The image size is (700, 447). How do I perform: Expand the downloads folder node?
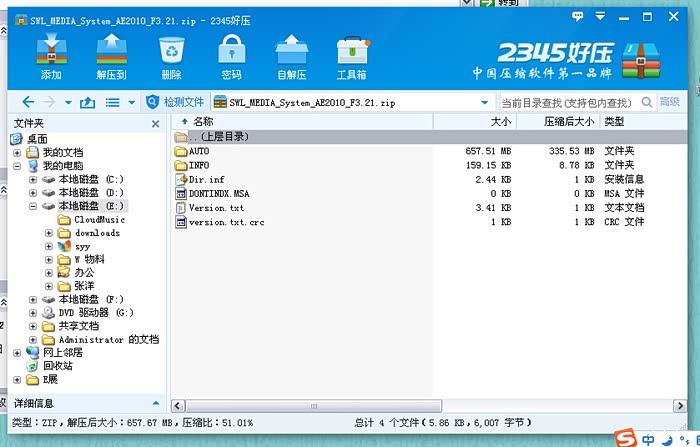(x=49, y=233)
